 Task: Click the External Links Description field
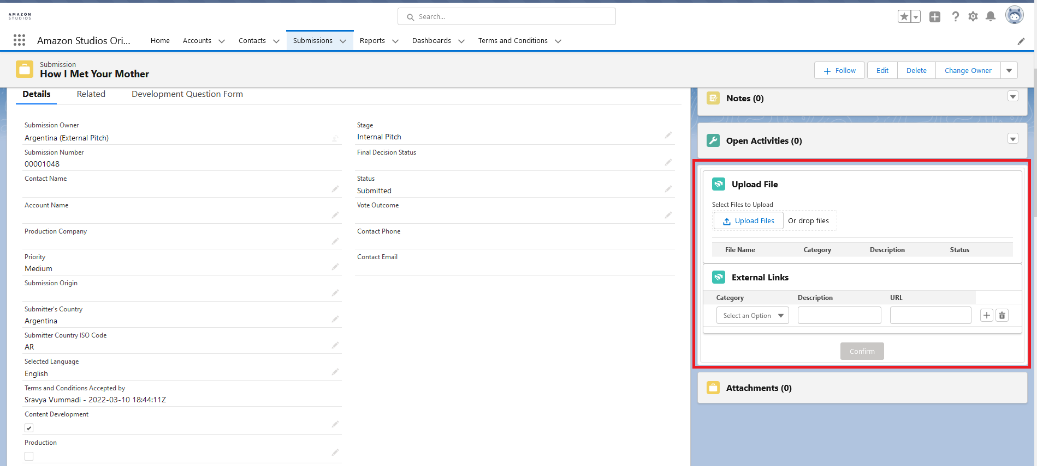coord(839,315)
